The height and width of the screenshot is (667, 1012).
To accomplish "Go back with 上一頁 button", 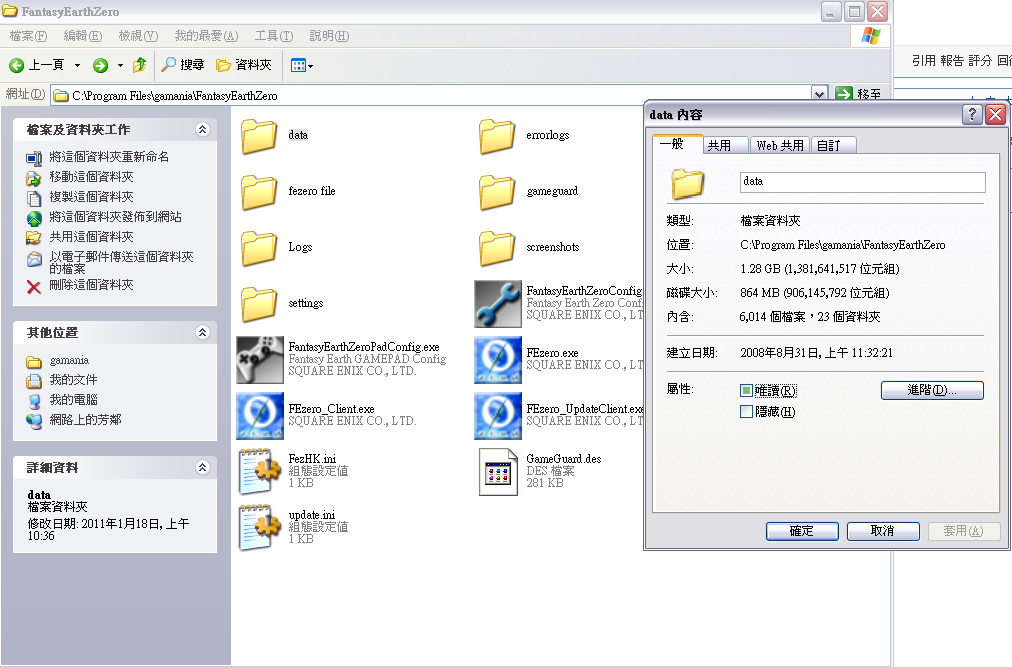I will click(x=37, y=65).
